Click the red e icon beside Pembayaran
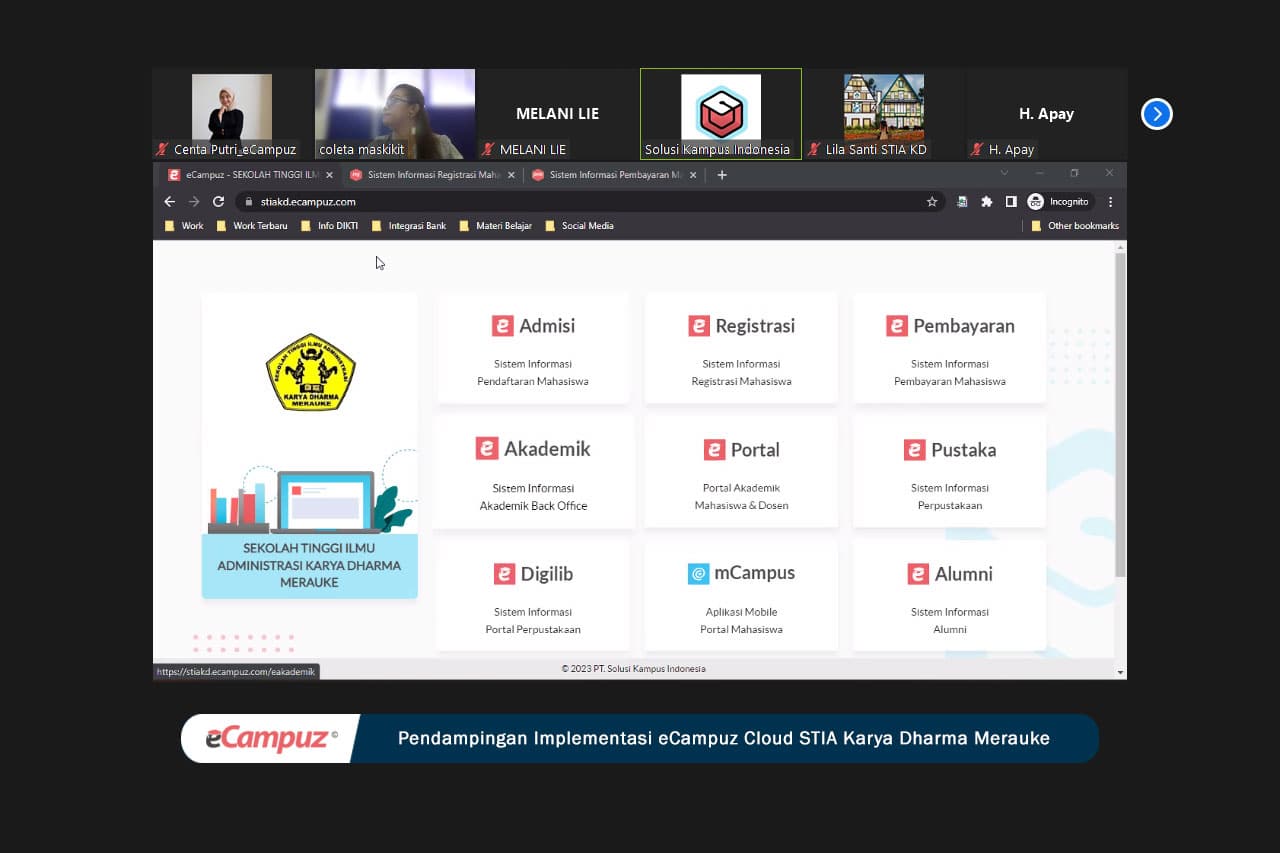 [897, 325]
